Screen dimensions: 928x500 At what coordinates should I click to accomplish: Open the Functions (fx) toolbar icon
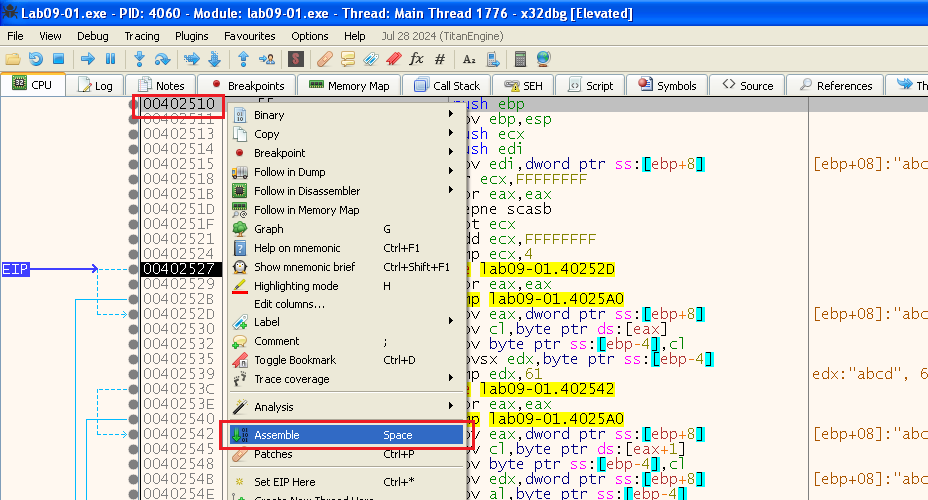click(x=416, y=59)
